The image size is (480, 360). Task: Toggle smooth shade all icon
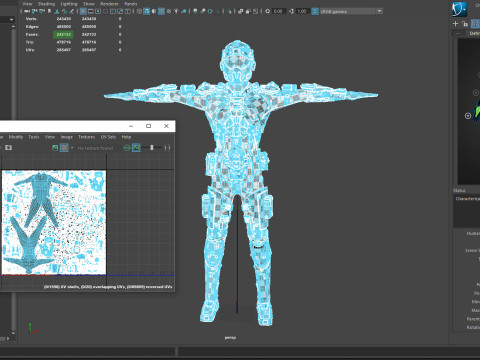146,11
